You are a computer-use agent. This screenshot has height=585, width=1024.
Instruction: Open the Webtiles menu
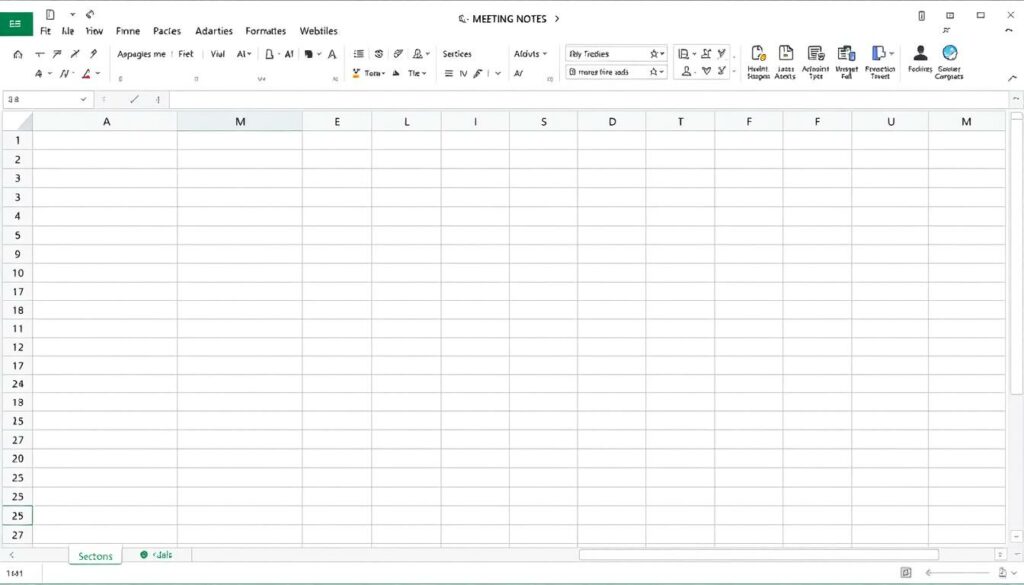coord(319,31)
